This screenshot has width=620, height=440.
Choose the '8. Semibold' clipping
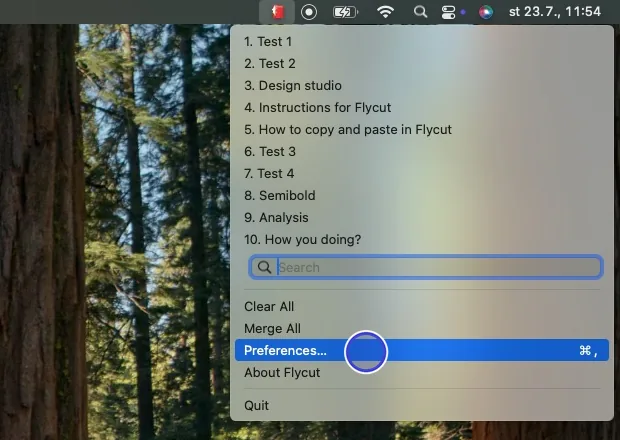tap(422, 195)
